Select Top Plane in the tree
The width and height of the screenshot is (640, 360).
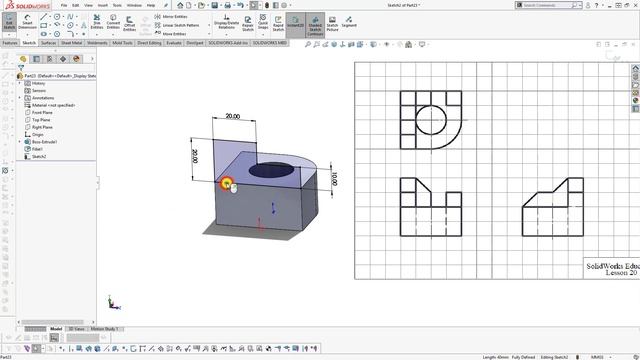(x=38, y=120)
